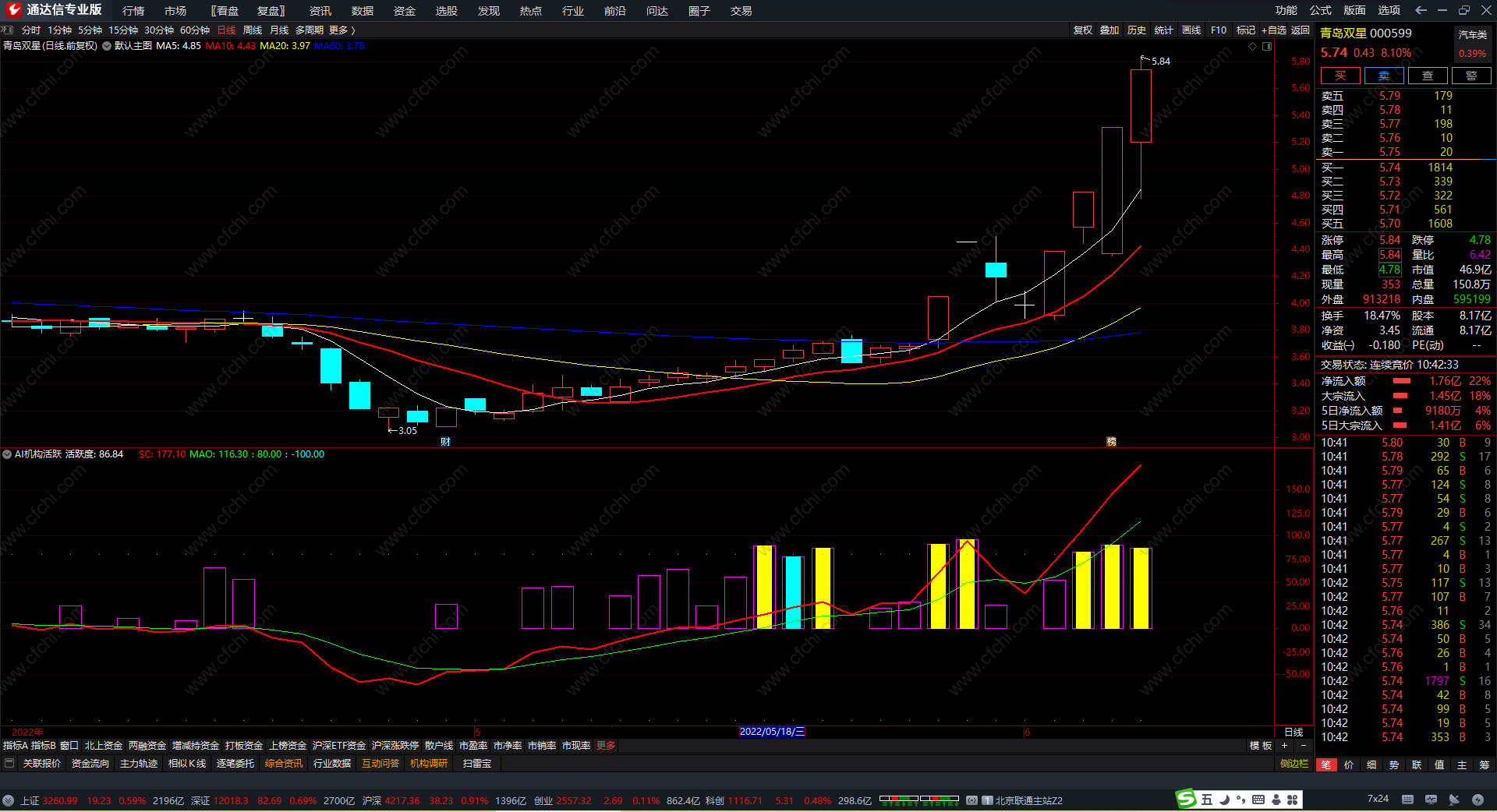Click the diamond icon above the price axis

tap(1253, 46)
